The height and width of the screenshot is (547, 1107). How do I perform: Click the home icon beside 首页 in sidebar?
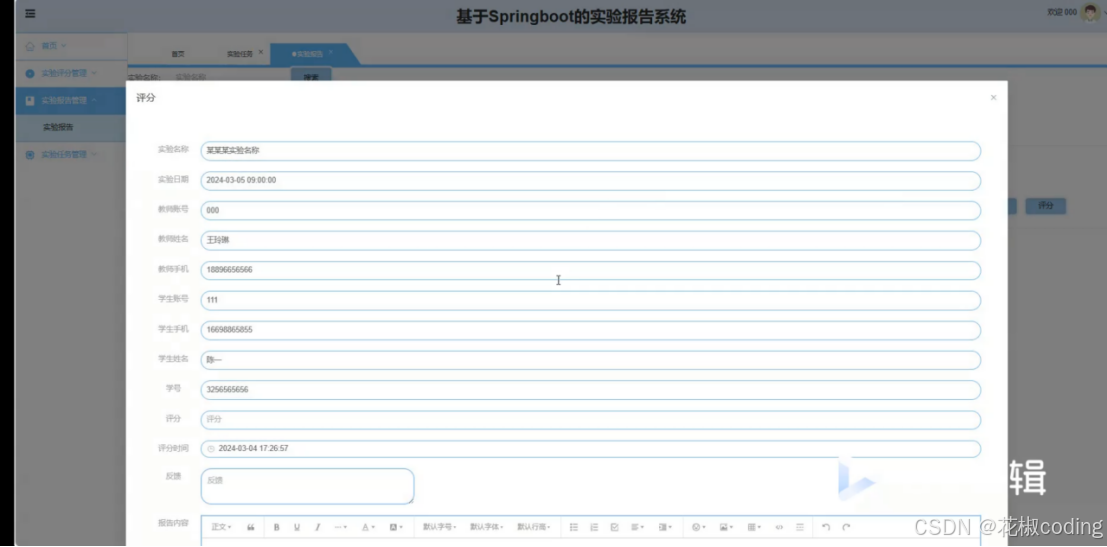pyautogui.click(x=30, y=46)
